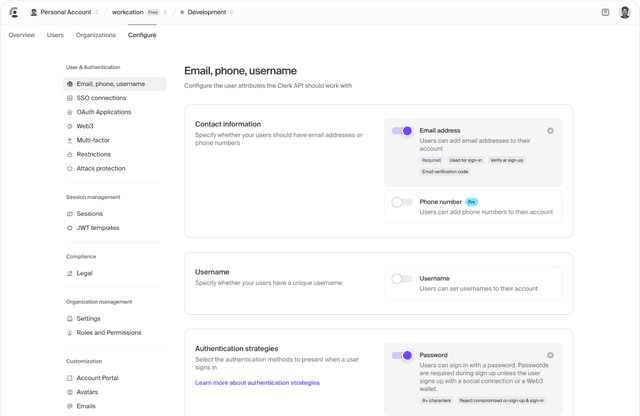640x416 pixels.
Task: Enable the Phone number toggle
Action: (402, 202)
